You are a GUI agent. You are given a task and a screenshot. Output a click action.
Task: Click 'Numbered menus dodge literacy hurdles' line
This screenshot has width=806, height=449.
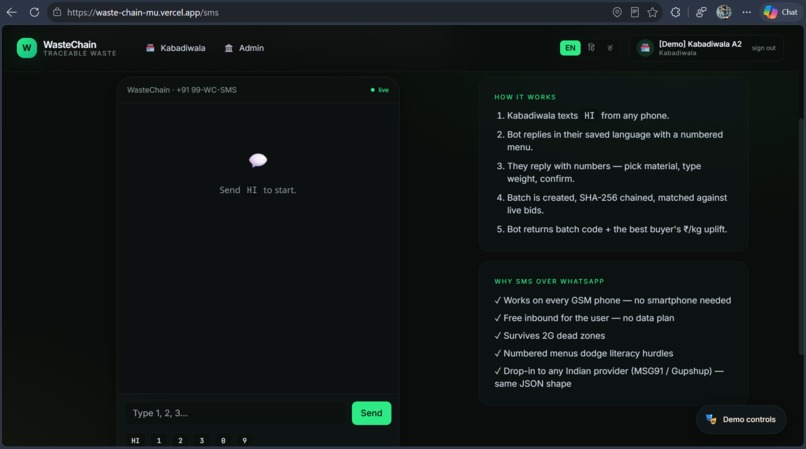583,353
